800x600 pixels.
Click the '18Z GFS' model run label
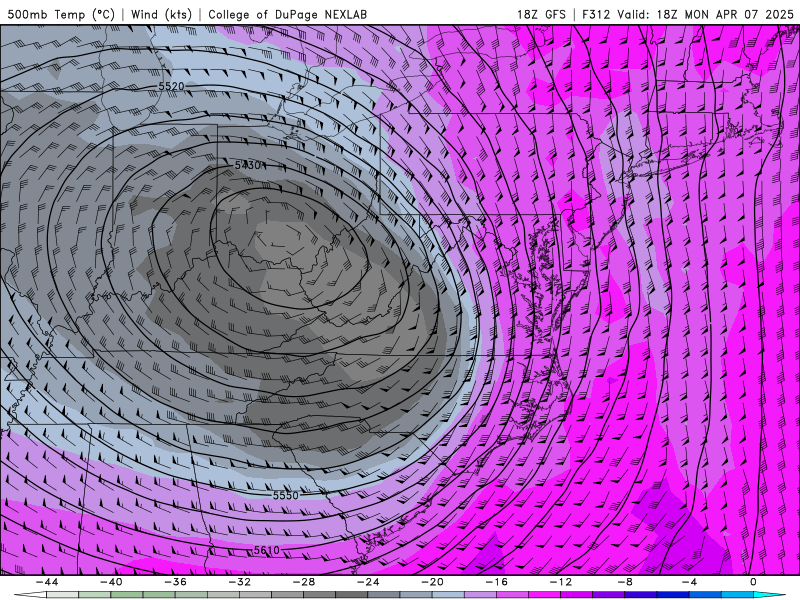[x=541, y=14]
